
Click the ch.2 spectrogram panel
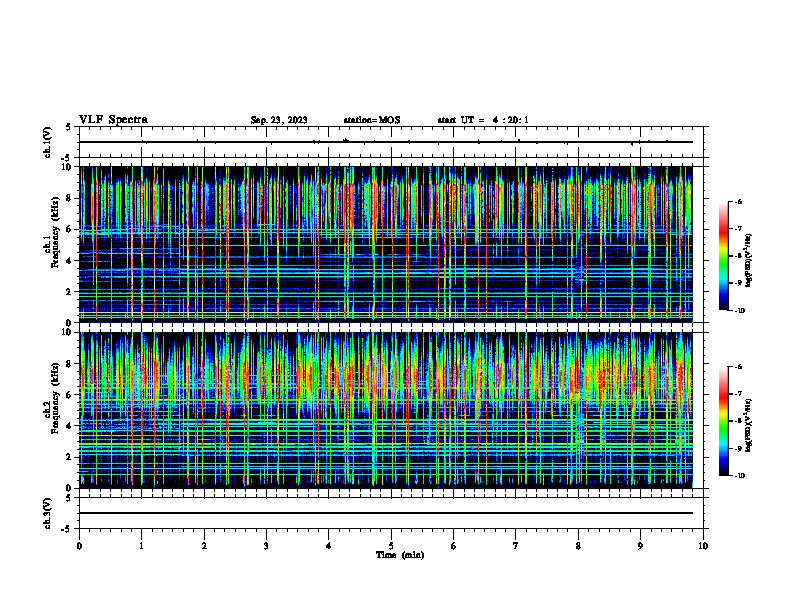386,410
